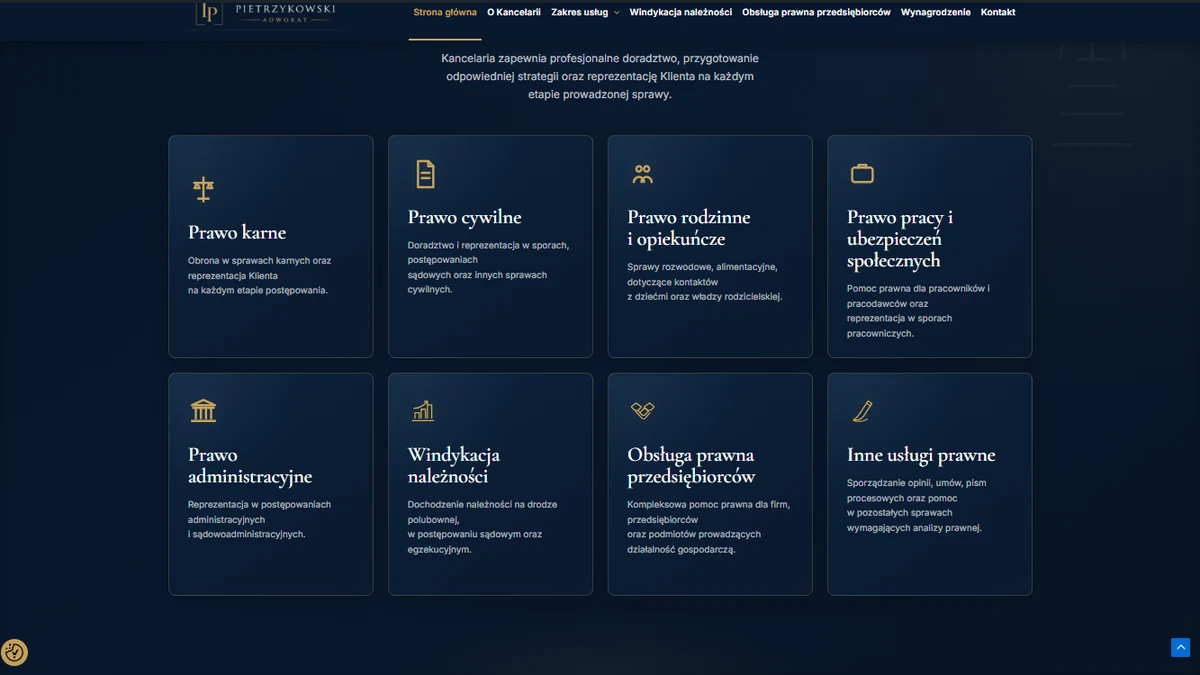The height and width of the screenshot is (675, 1200).
Task: Click text 'Reprezentacja w postępowaniach administracyjnych'
Action: [259, 512]
